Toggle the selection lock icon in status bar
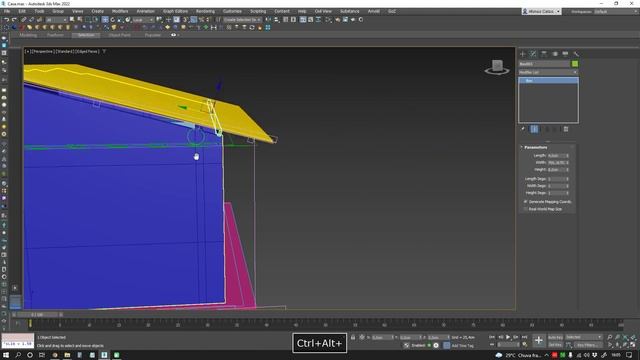This screenshot has height=360, width=640. click(353, 338)
